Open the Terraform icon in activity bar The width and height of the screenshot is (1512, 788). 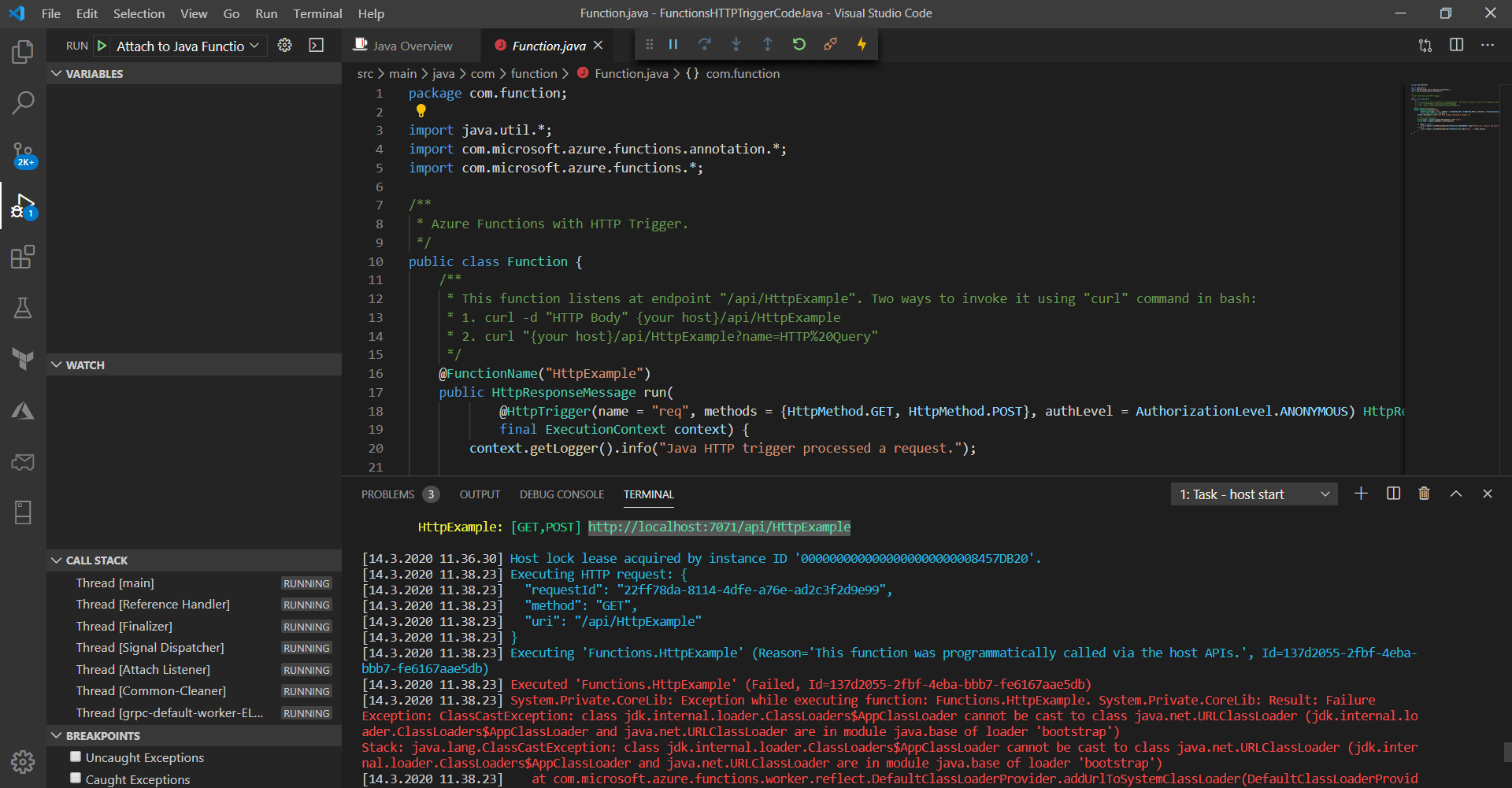click(x=23, y=359)
